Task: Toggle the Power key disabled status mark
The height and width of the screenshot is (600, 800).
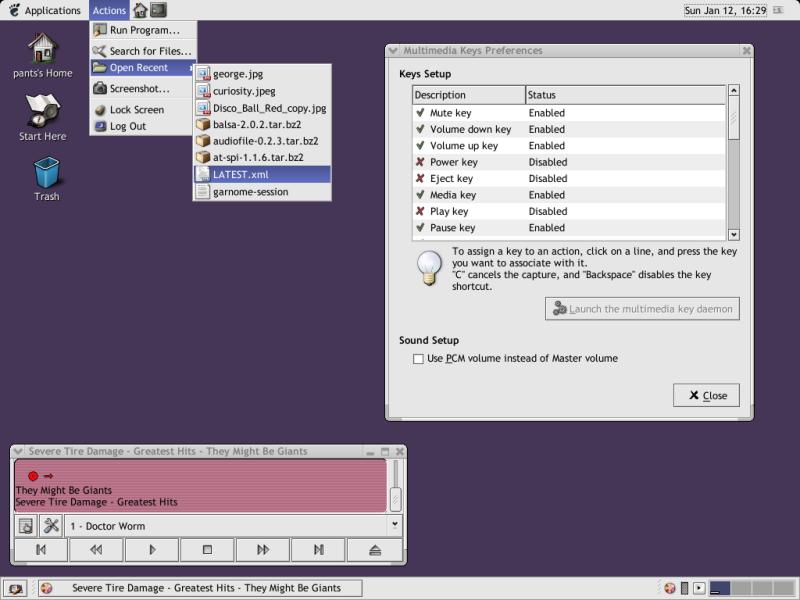Action: 420,162
